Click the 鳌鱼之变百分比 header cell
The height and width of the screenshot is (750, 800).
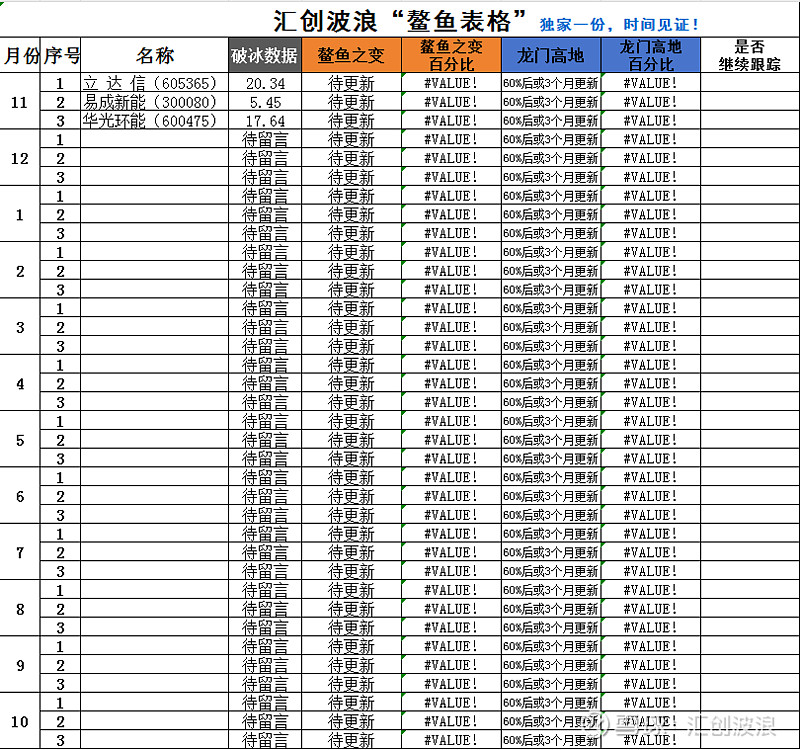pos(452,55)
